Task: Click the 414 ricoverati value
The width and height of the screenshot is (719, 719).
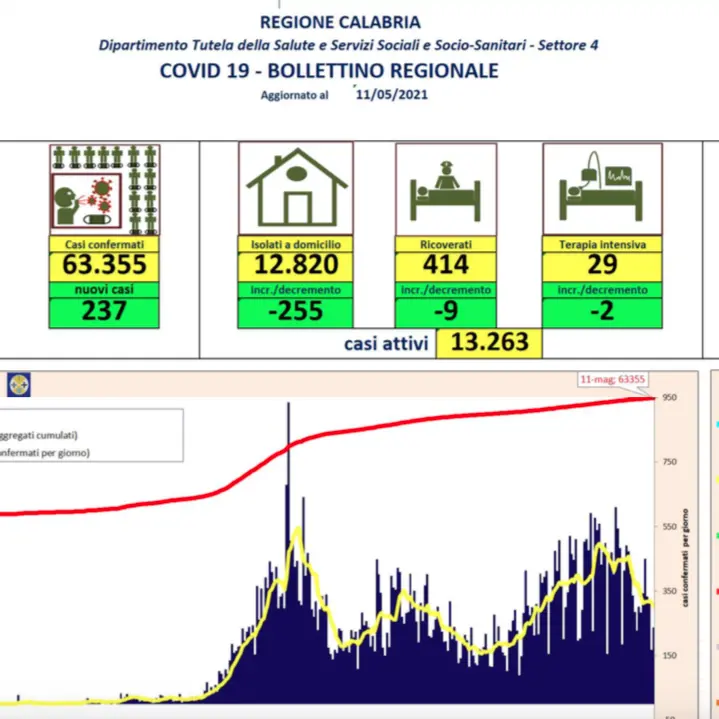Action: point(444,264)
